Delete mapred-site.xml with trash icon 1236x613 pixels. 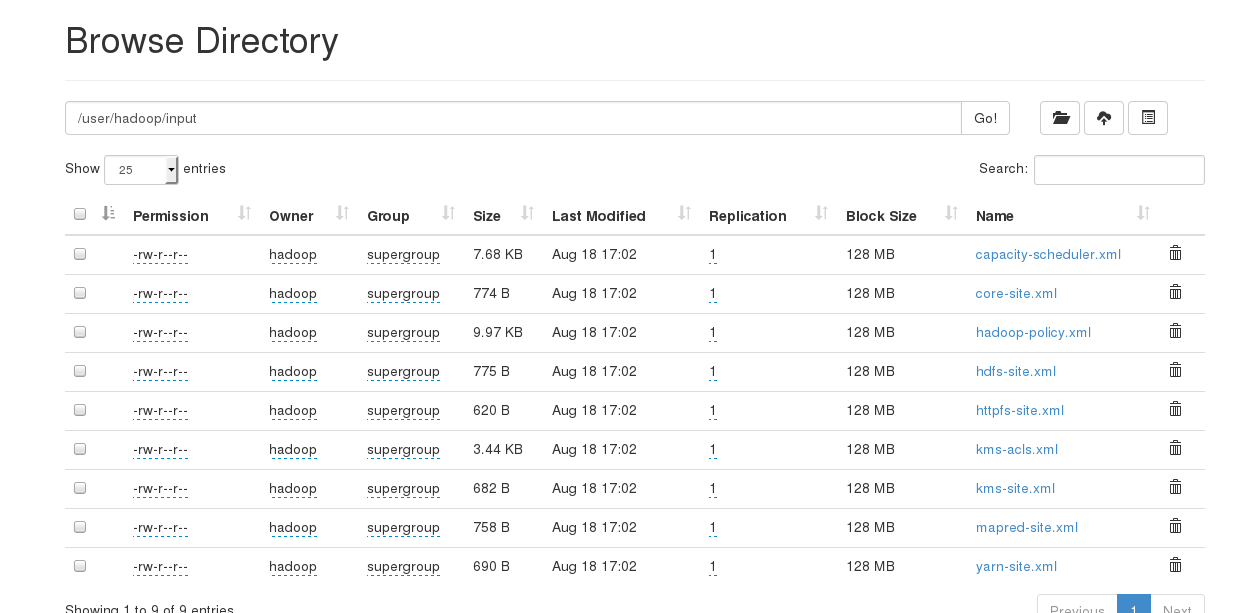[1175, 526]
